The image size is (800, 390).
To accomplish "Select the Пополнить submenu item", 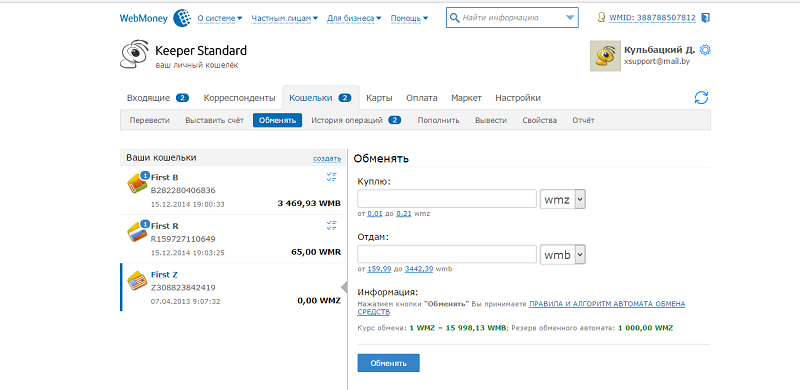I will 438,120.
